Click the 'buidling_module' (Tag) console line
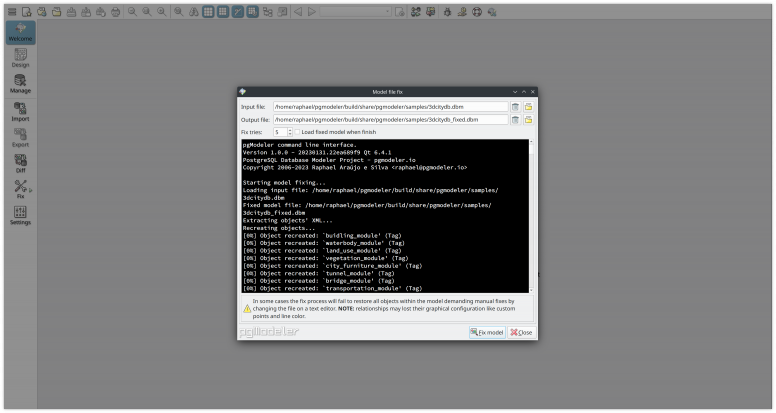 [x=322, y=235]
